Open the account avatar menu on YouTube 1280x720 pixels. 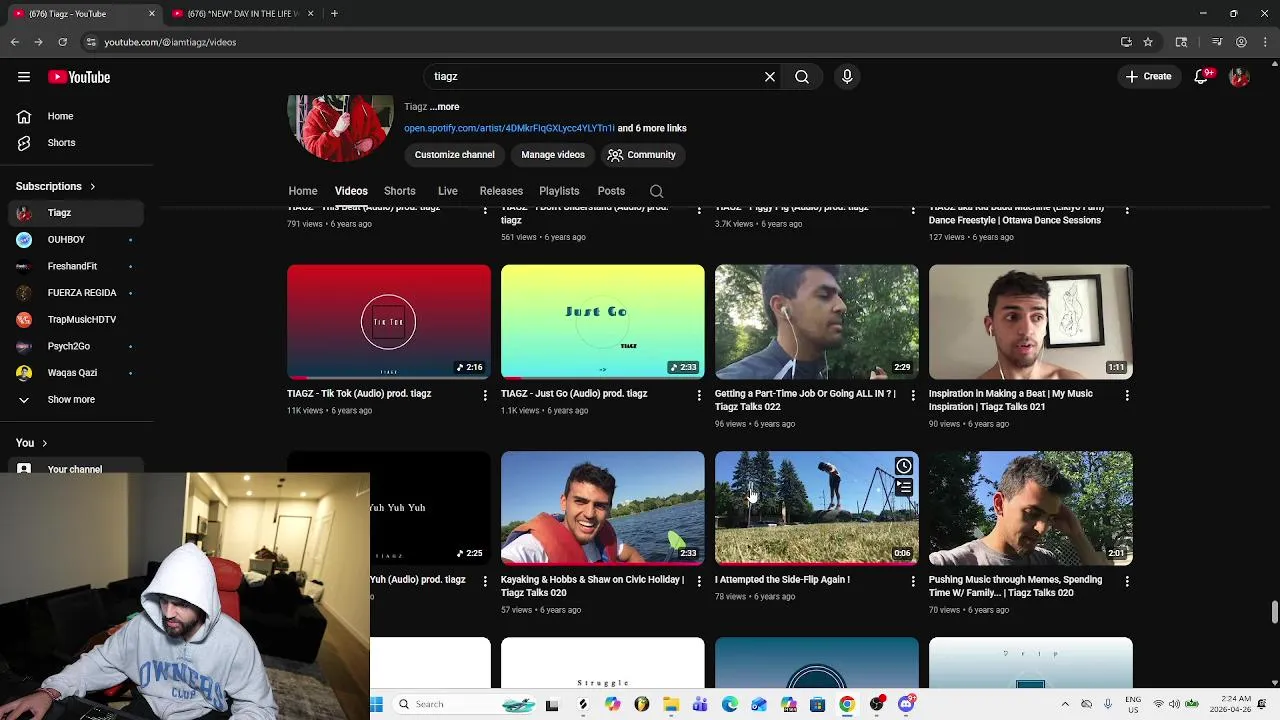pos(1239,76)
